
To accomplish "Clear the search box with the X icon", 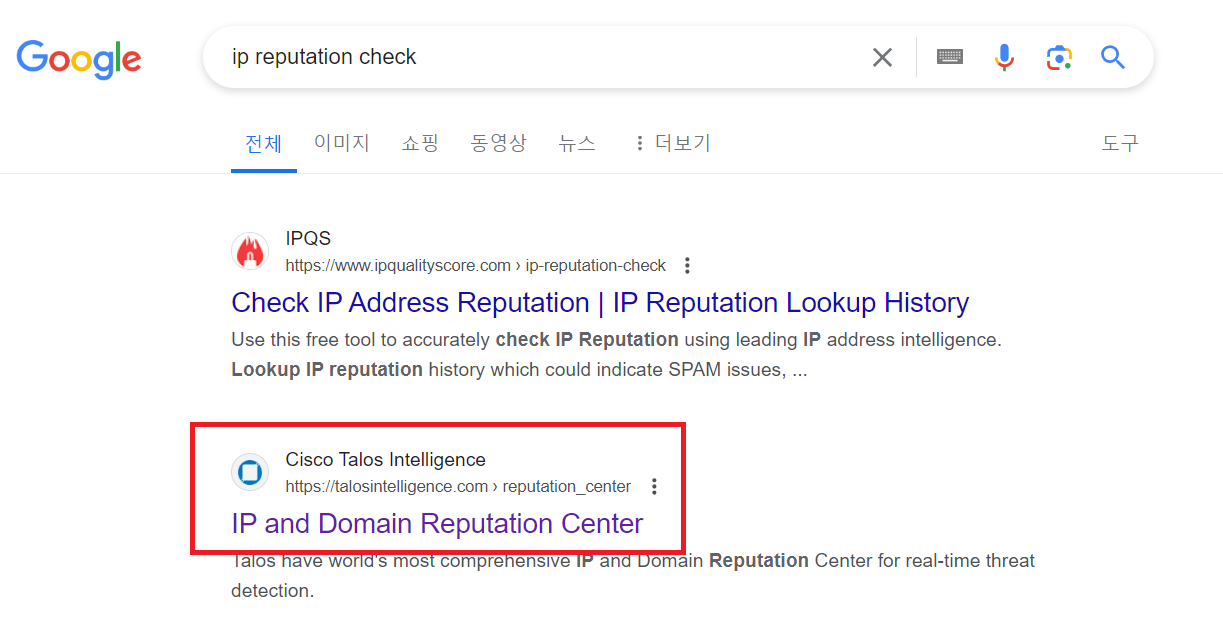I will 882,57.
